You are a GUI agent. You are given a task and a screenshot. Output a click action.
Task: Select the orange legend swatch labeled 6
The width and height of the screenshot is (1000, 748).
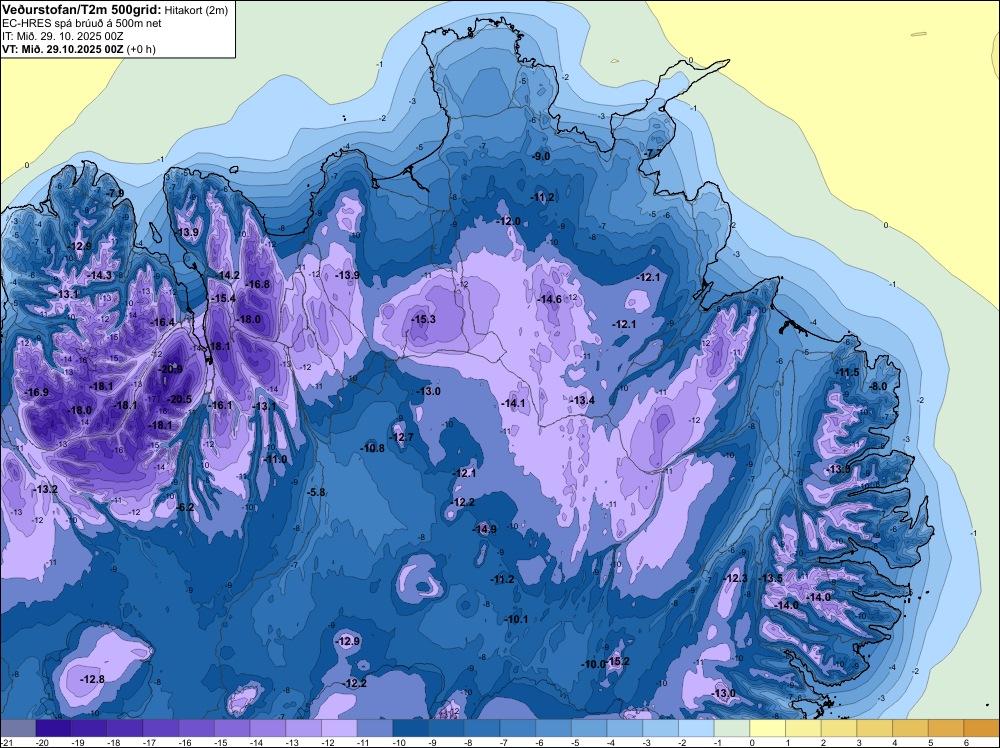982,728
